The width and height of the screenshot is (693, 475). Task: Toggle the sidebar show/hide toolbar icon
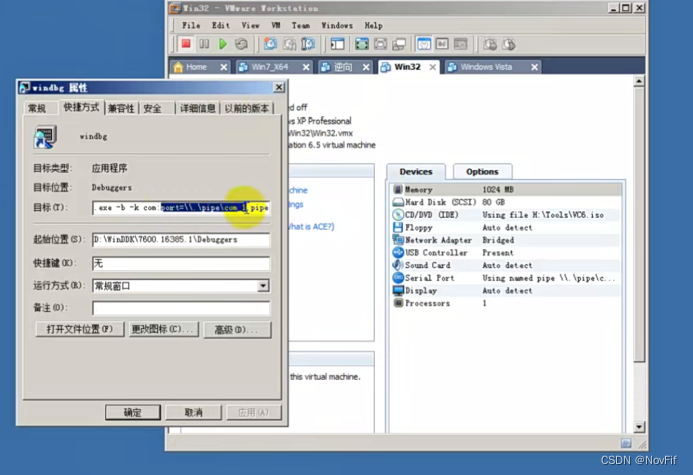(338, 44)
